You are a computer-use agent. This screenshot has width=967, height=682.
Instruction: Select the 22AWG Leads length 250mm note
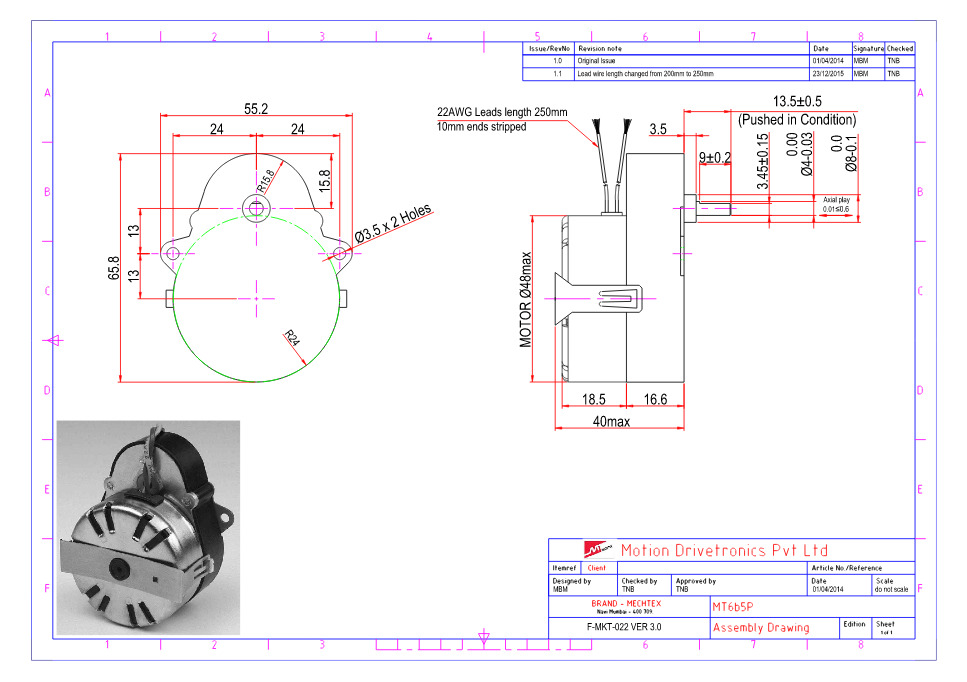coord(502,112)
